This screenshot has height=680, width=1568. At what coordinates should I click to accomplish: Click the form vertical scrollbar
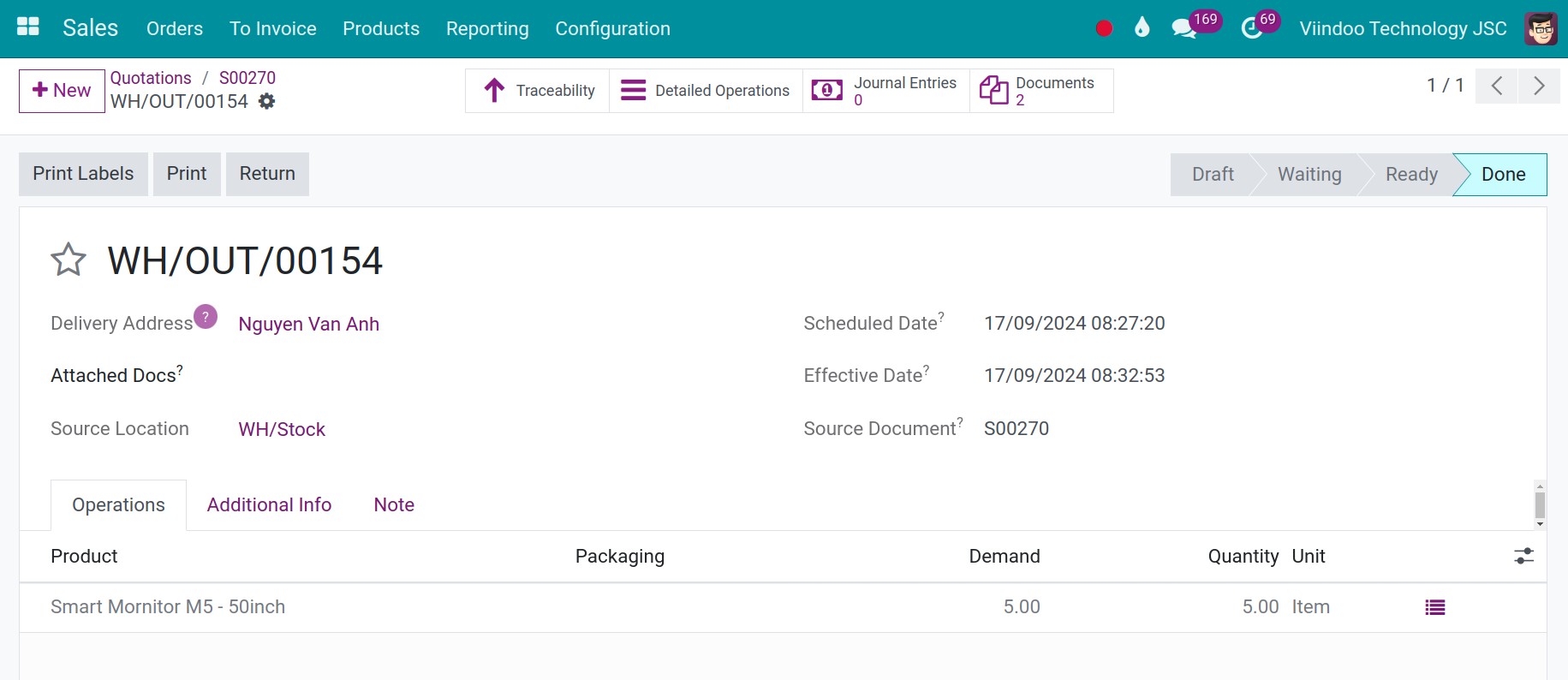pyautogui.click(x=1540, y=505)
